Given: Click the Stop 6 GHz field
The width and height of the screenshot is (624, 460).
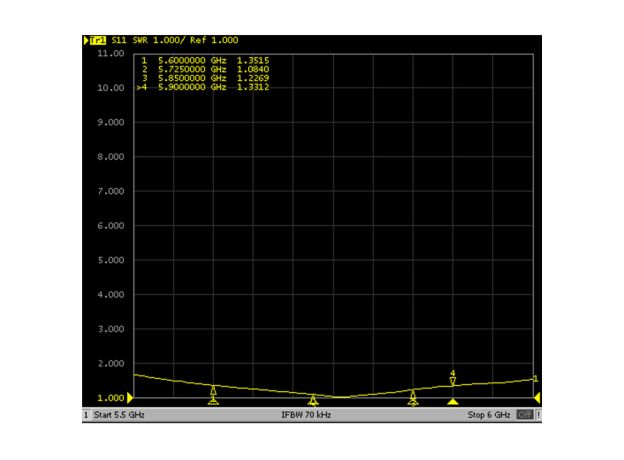Looking at the screenshot, I should pos(489,415).
